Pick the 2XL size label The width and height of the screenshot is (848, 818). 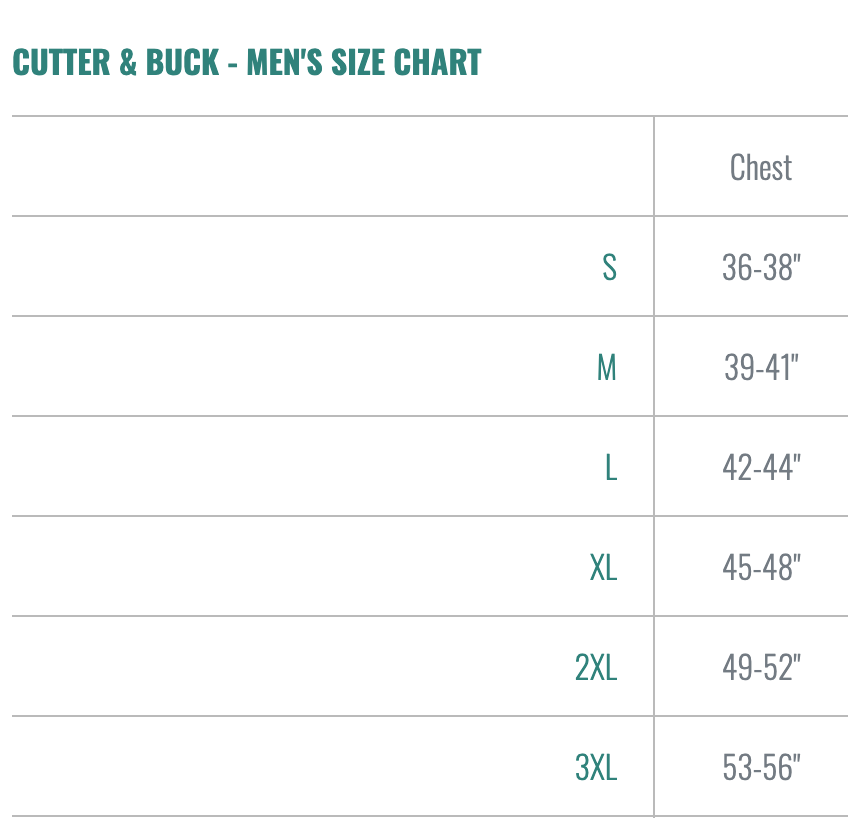pos(596,667)
